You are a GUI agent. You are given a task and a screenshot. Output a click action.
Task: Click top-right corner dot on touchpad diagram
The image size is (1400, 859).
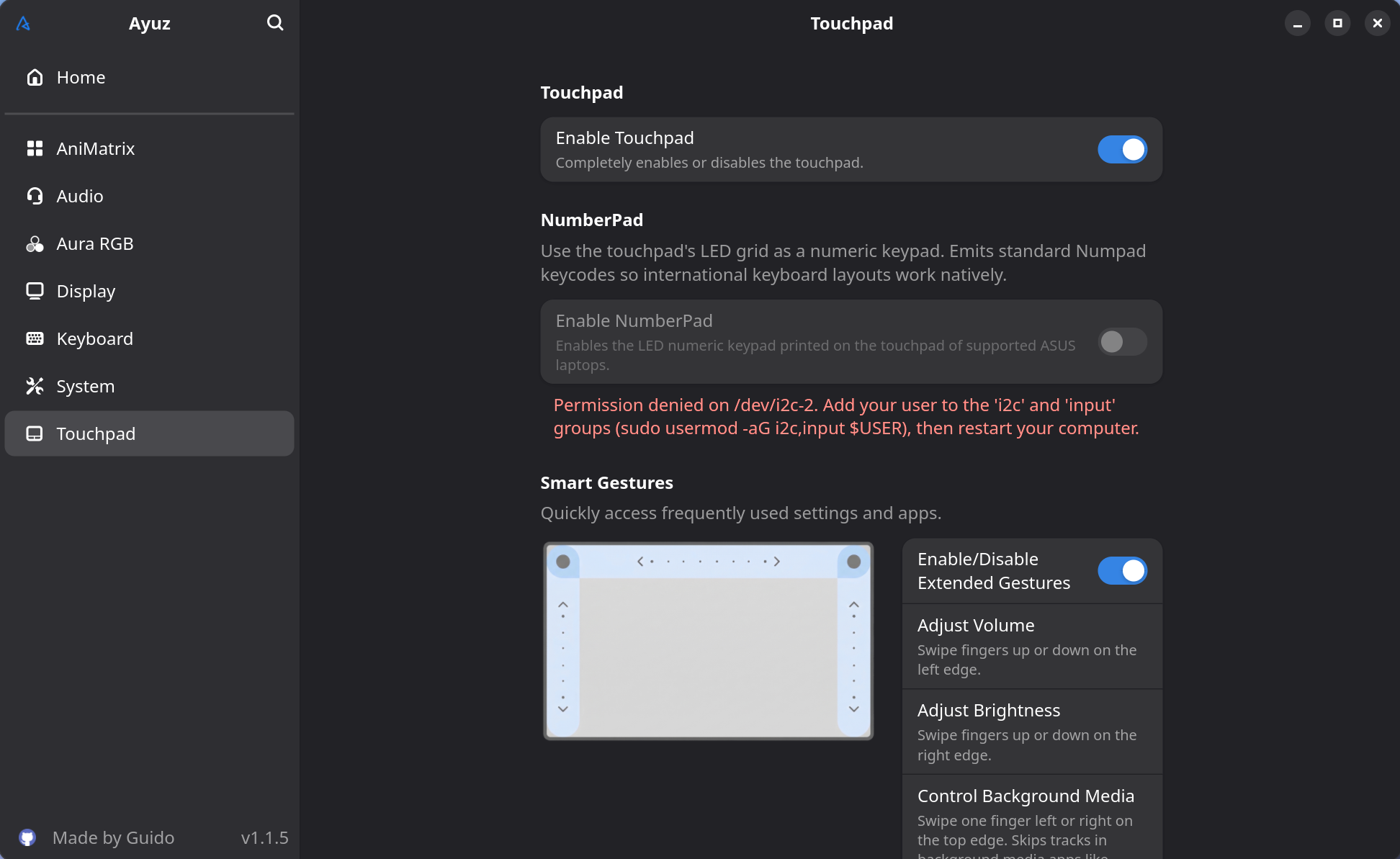pos(853,562)
